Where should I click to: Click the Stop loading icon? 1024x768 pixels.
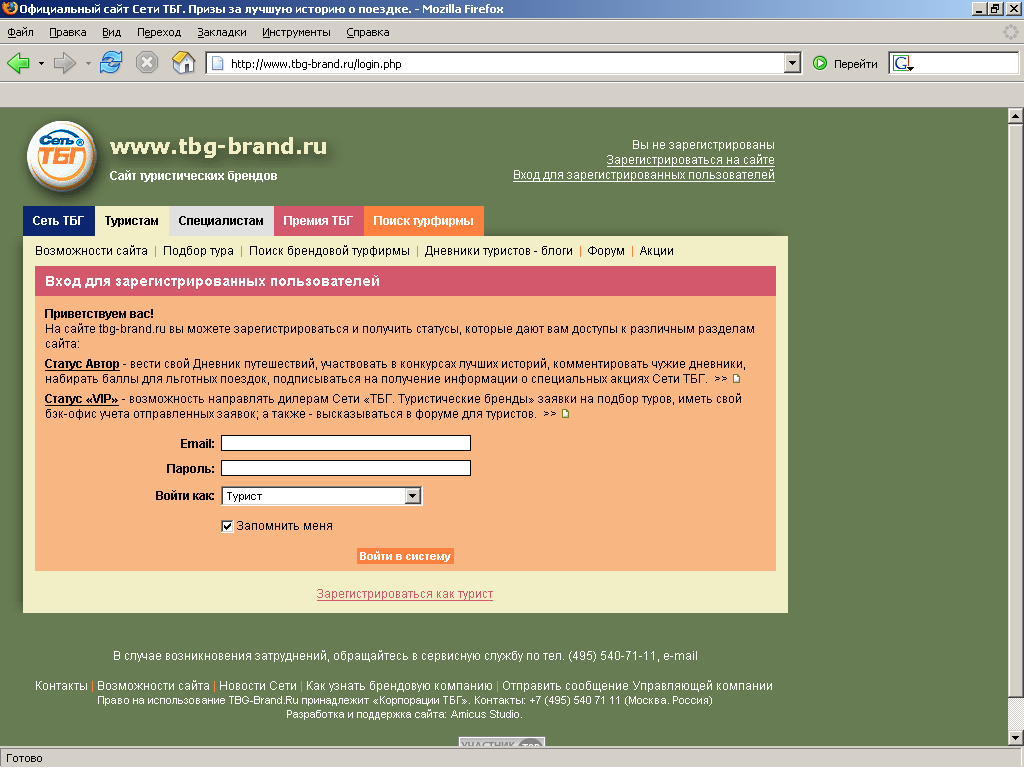[147, 63]
